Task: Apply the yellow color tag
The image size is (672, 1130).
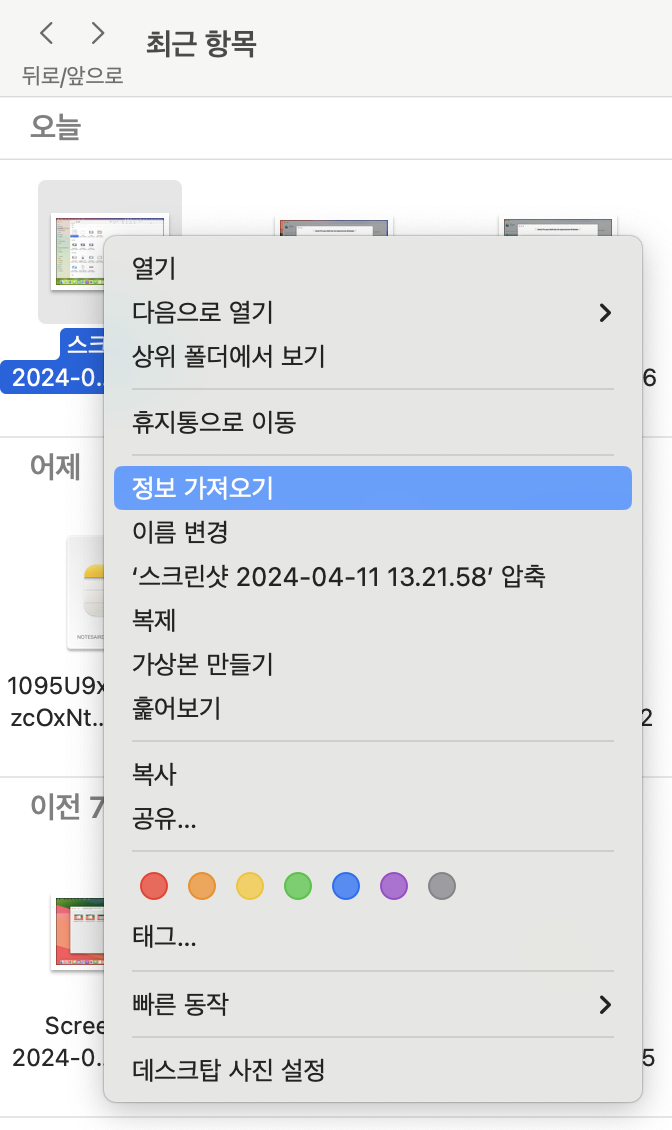Action: [250, 886]
